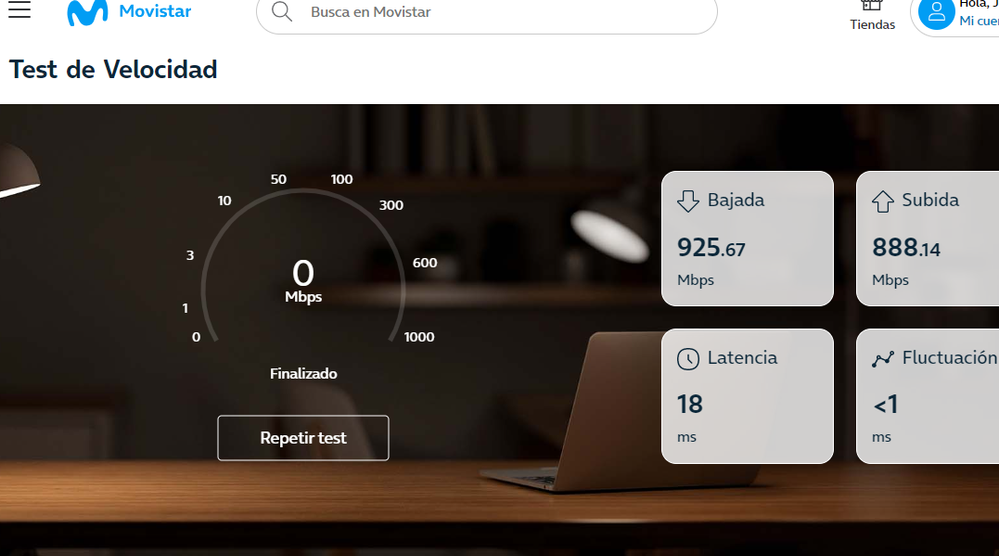Open the Tiendas store icon

(872, 6)
